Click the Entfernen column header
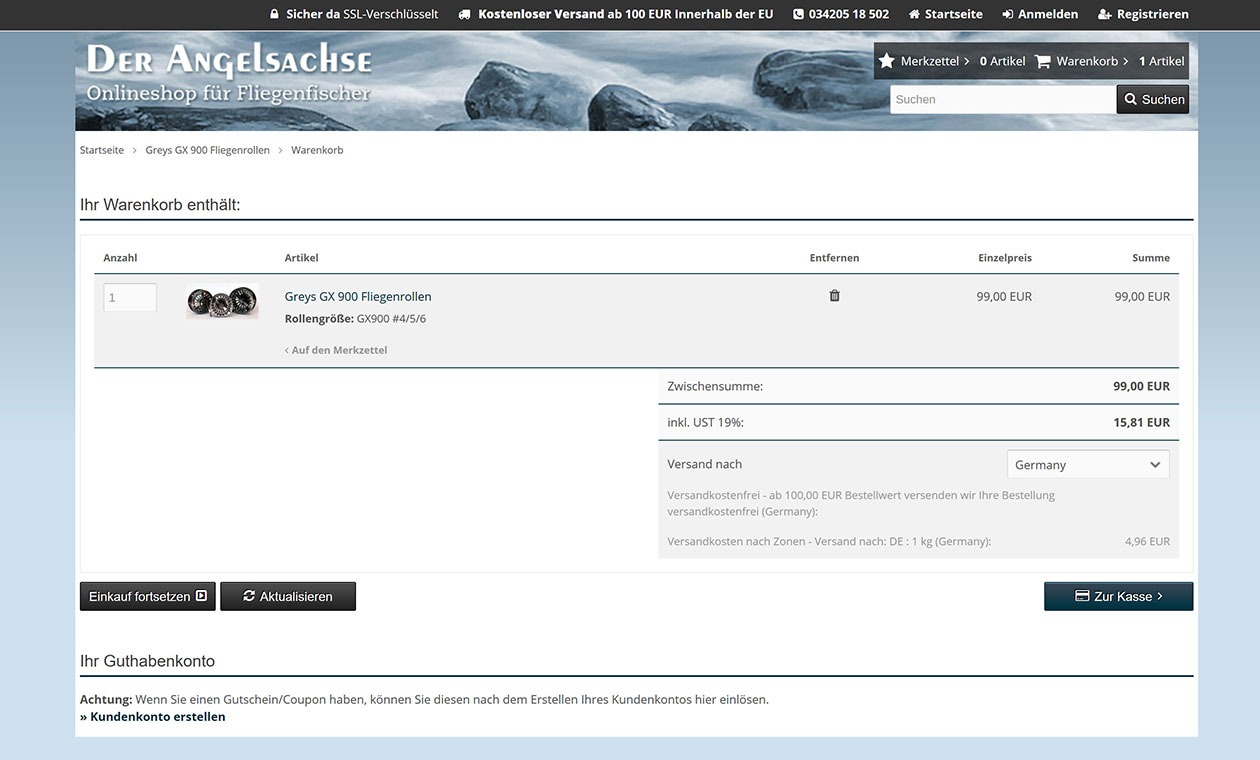Screen dimensions: 1260x760 [834, 258]
